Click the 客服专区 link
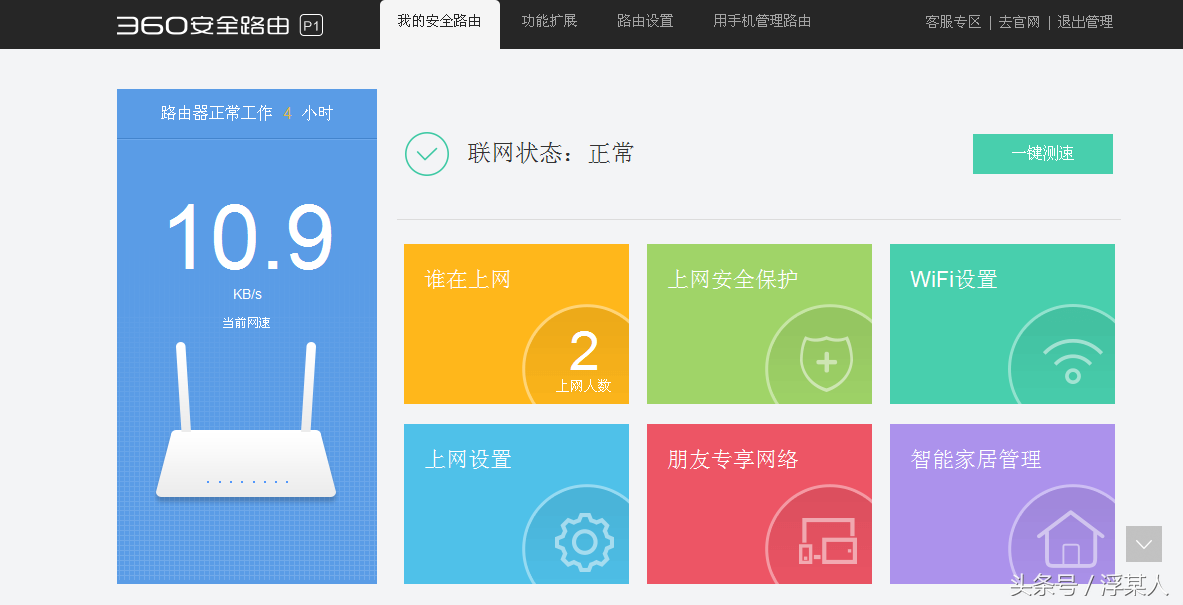This screenshot has height=605, width=1183. [953, 22]
